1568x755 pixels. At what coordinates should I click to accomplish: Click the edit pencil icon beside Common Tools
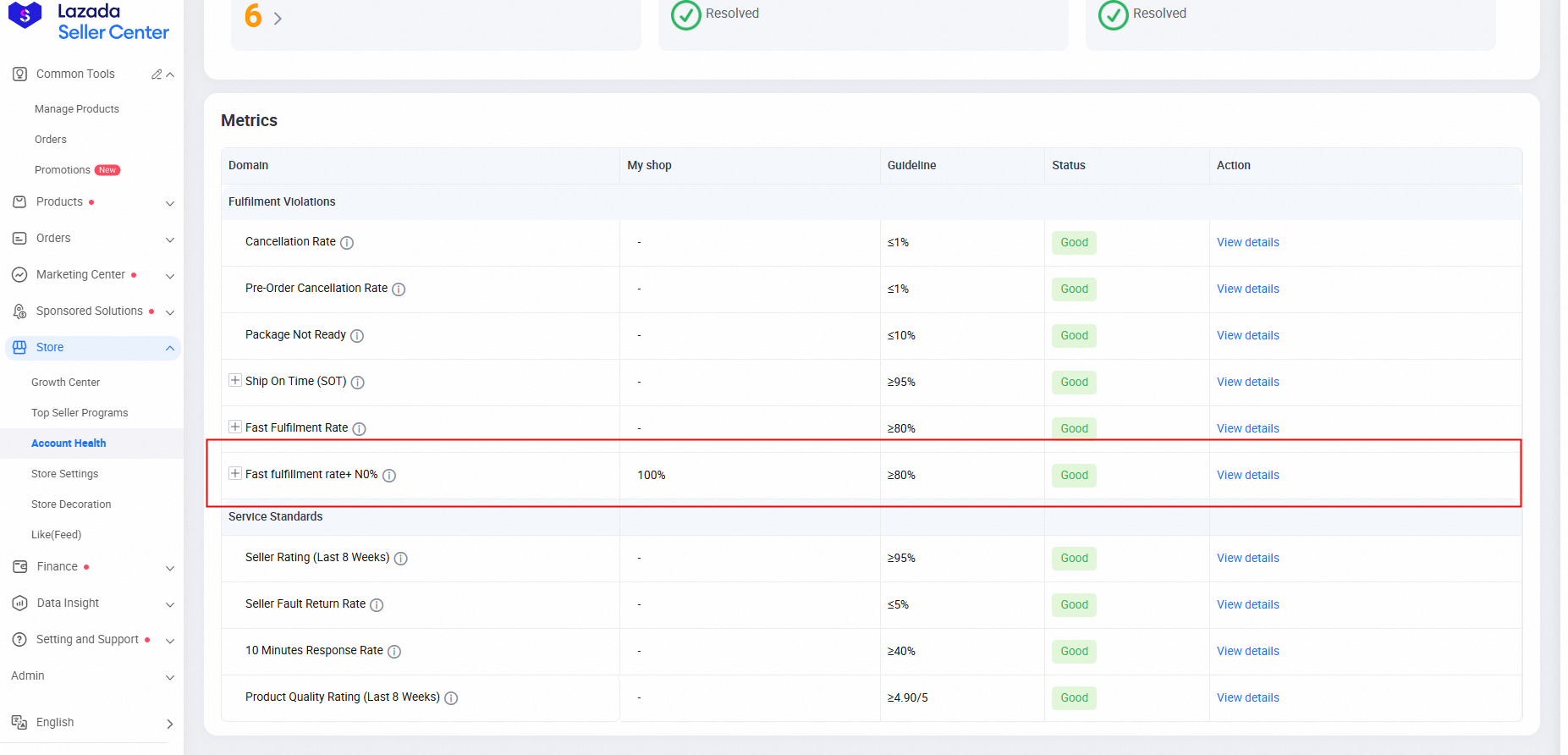pyautogui.click(x=157, y=74)
